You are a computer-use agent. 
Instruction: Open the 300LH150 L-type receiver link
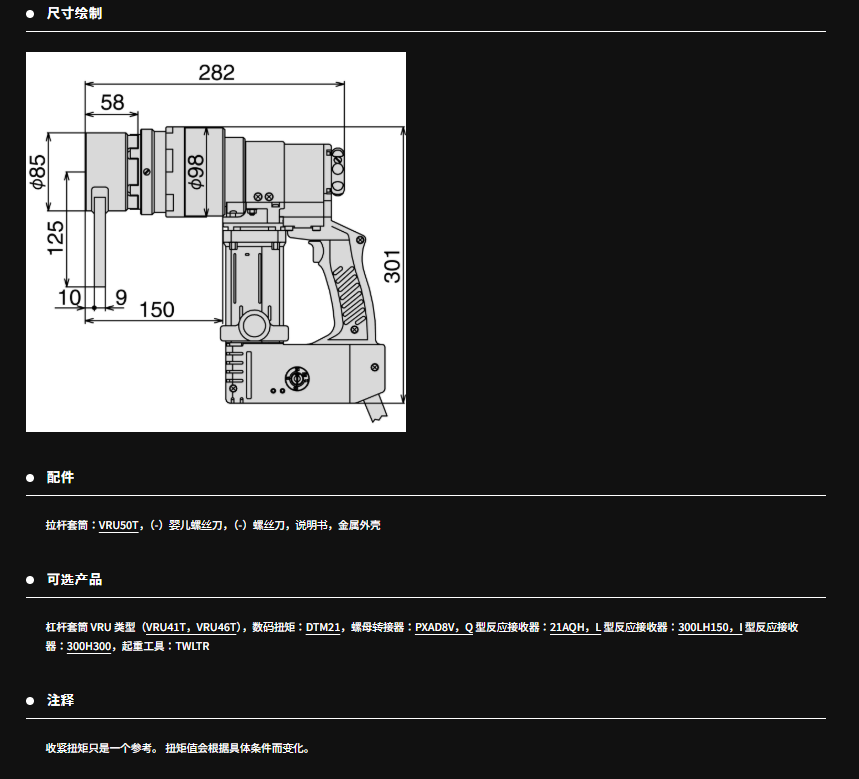pyautogui.click(x=703, y=627)
